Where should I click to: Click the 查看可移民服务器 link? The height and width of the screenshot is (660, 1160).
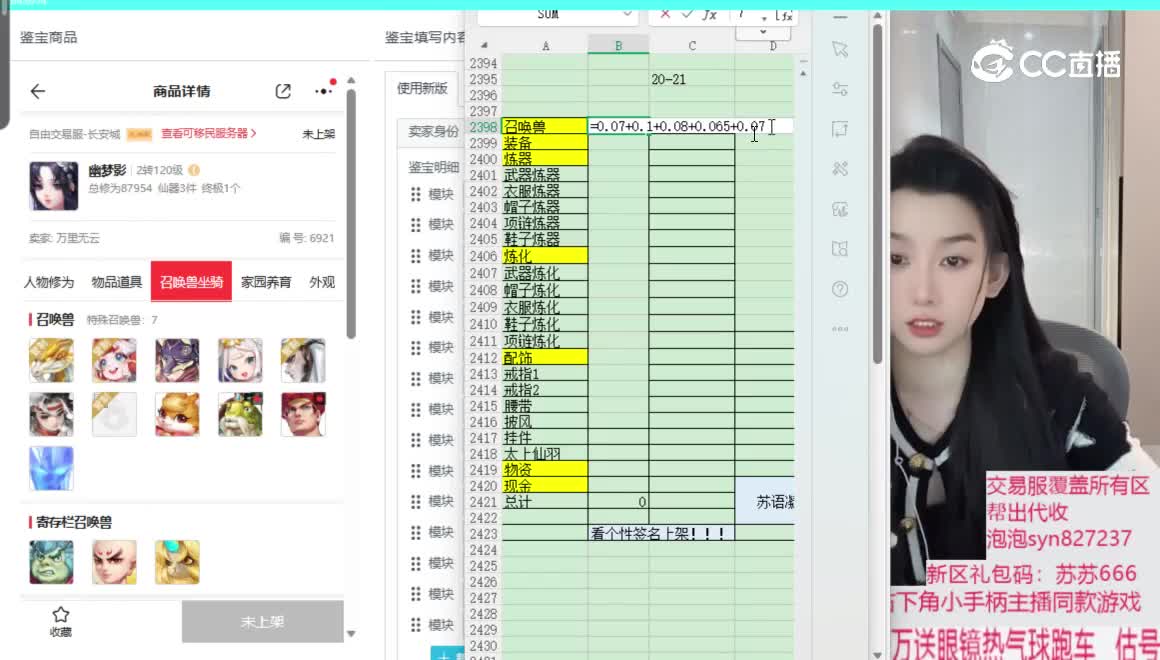click(209, 133)
